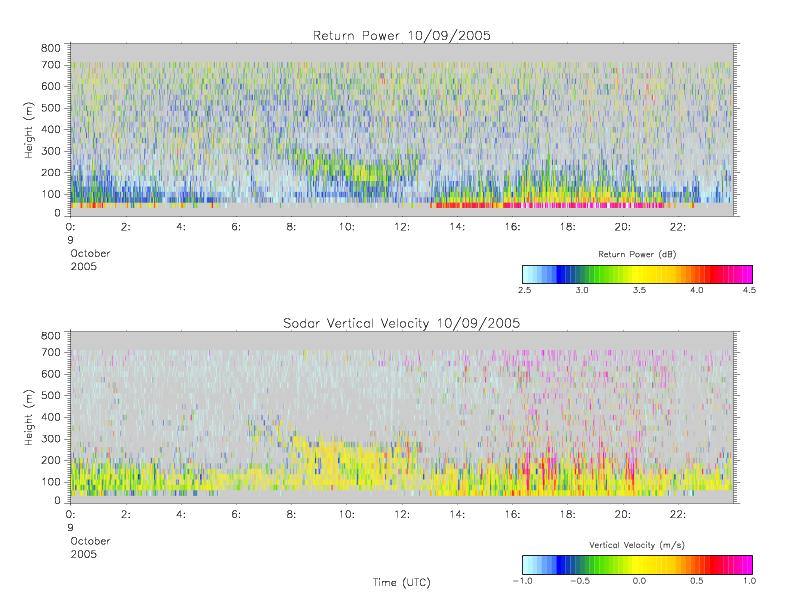Click "Height (m)" label of Return Power plot
The image size is (791, 611).
point(29,130)
